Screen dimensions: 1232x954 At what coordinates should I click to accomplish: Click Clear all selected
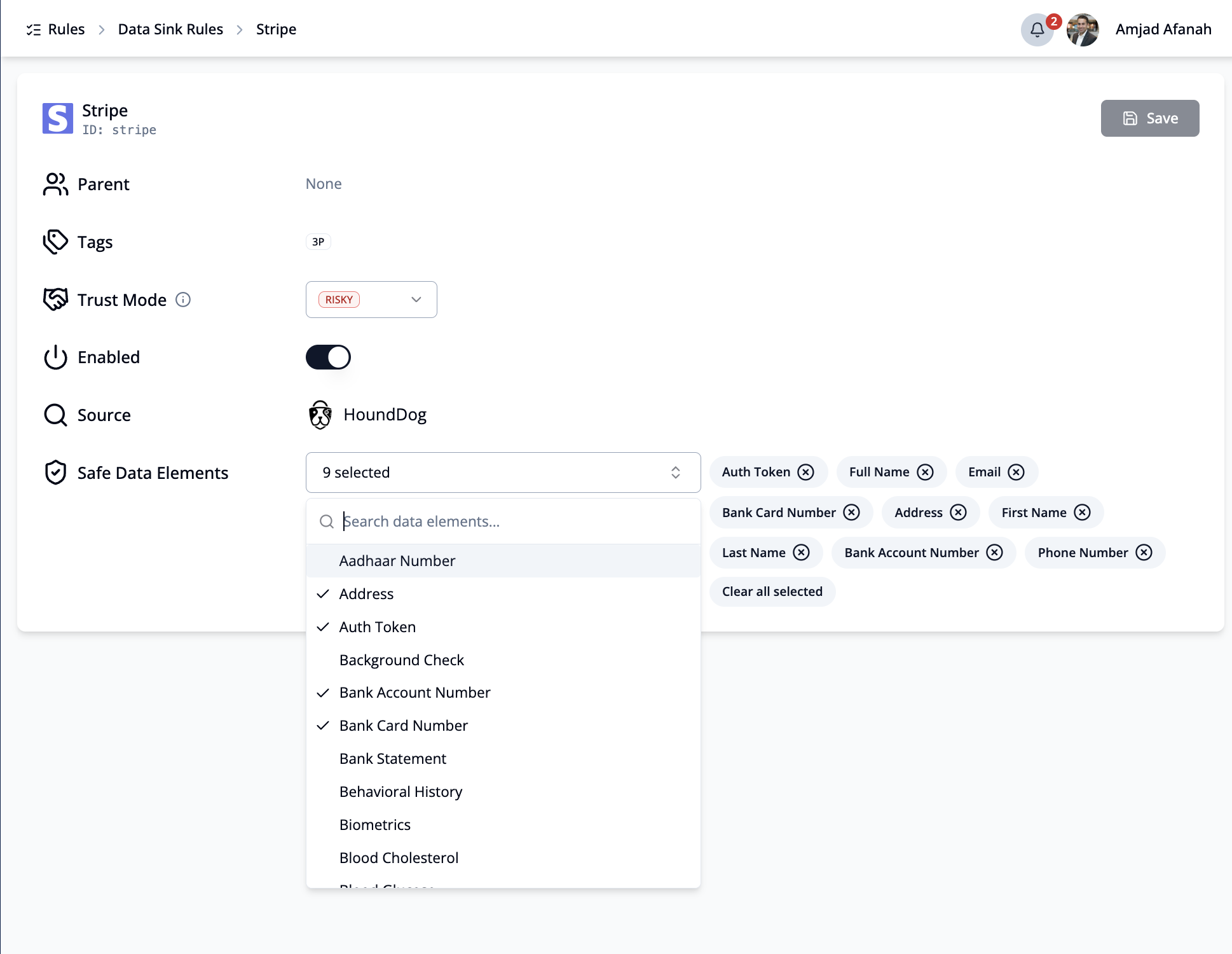coord(772,591)
